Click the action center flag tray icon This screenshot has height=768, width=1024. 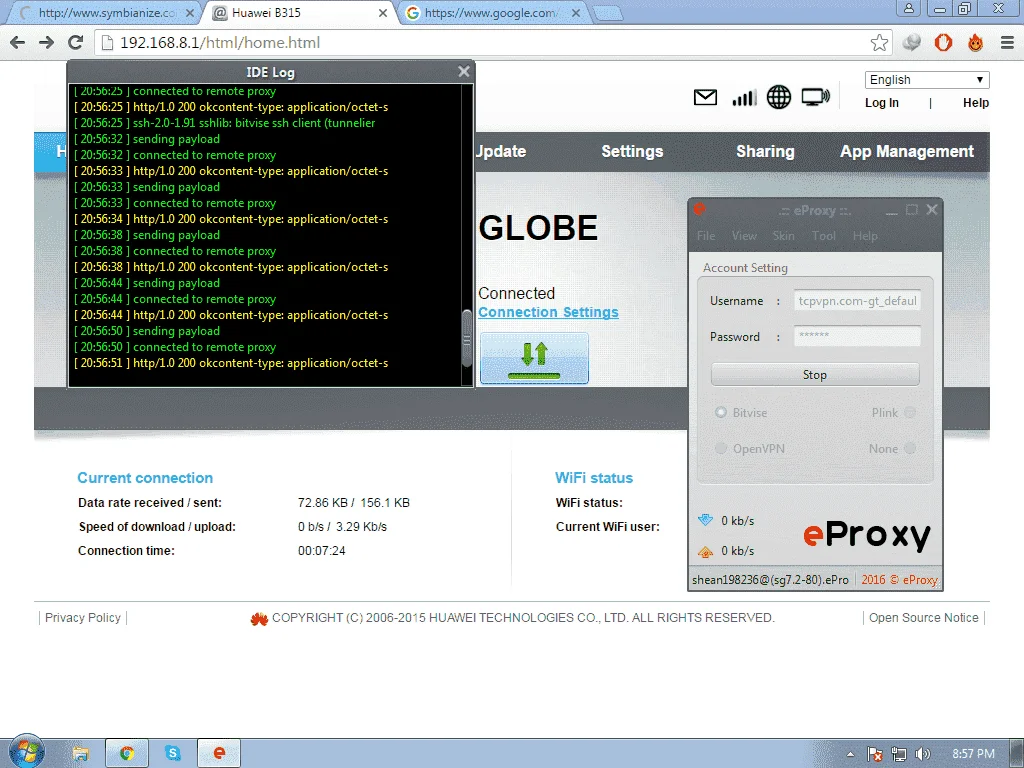[x=875, y=754]
